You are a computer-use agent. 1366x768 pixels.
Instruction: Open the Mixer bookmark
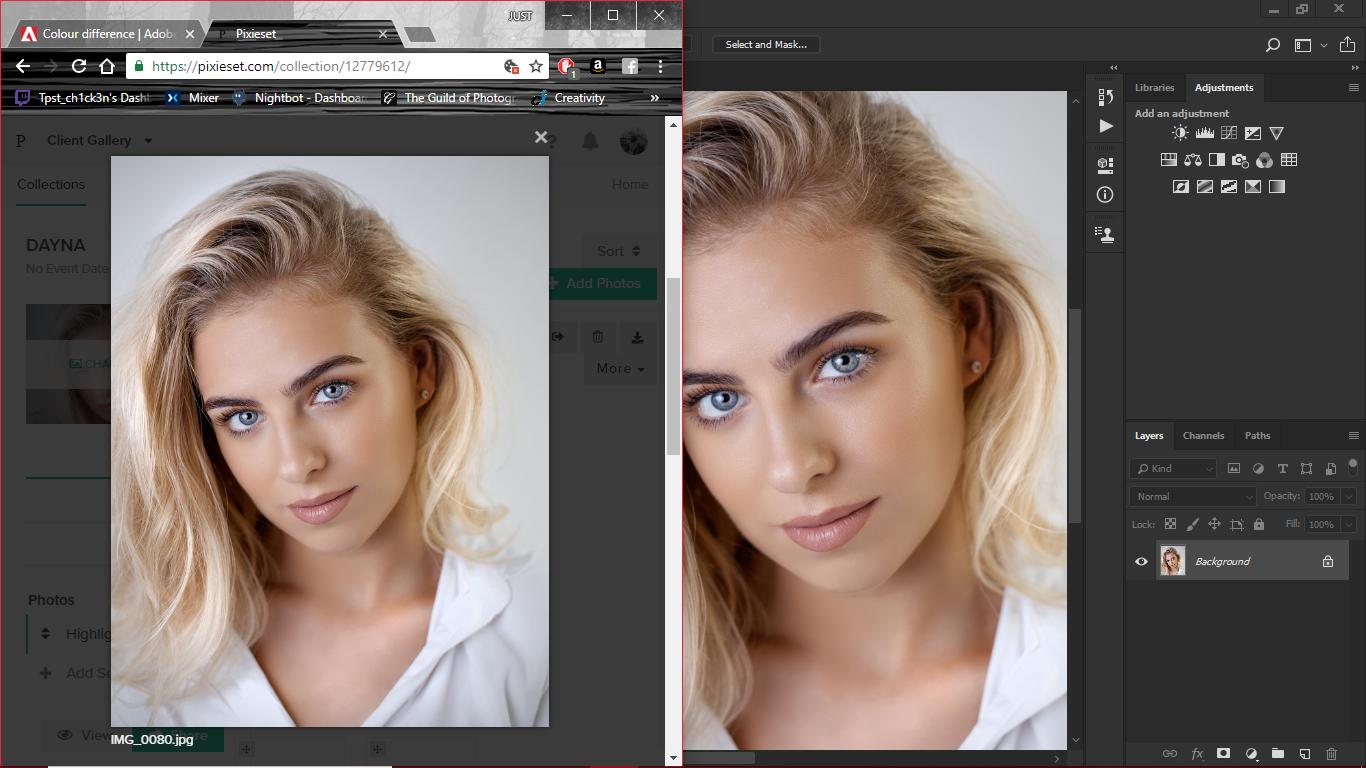click(193, 98)
